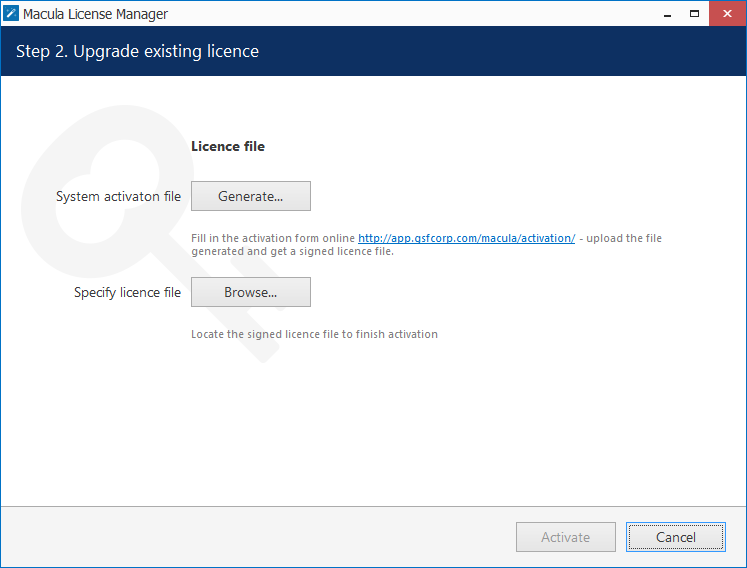Image resolution: width=747 pixels, height=568 pixels.
Task: Click the 'Macula License Manager' window title
Action: click(x=95, y=14)
